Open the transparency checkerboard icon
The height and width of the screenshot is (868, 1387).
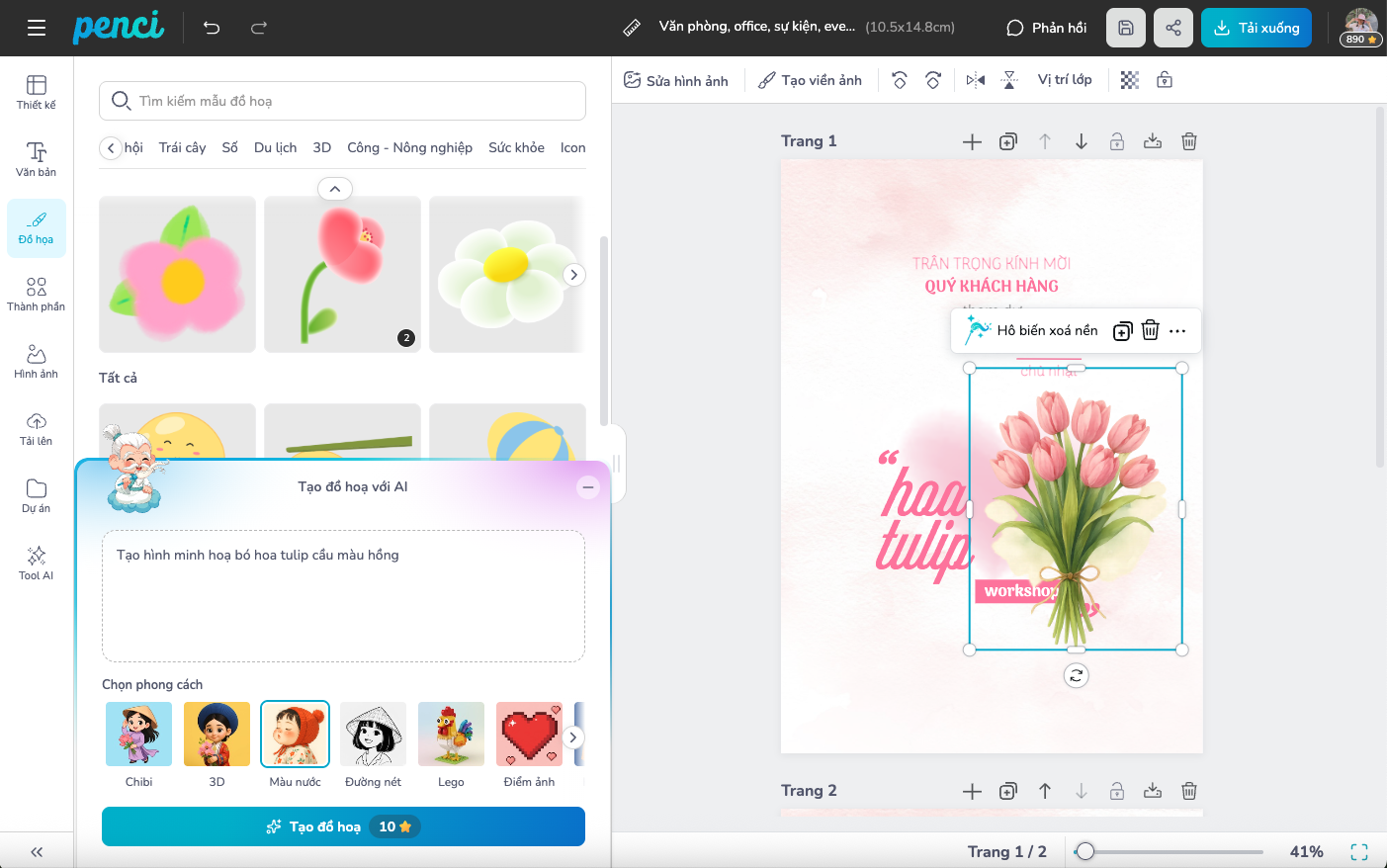[1130, 80]
